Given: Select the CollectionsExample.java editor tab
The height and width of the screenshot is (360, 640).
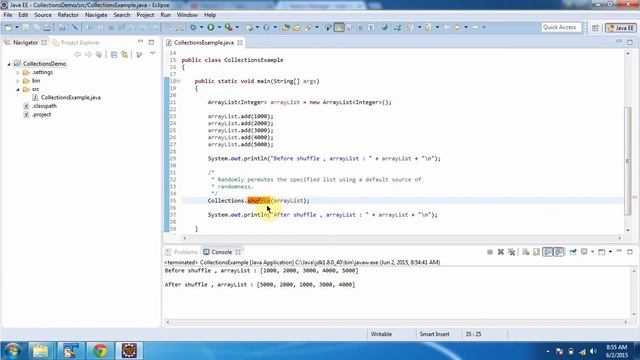Looking at the screenshot, I should tap(204, 42).
